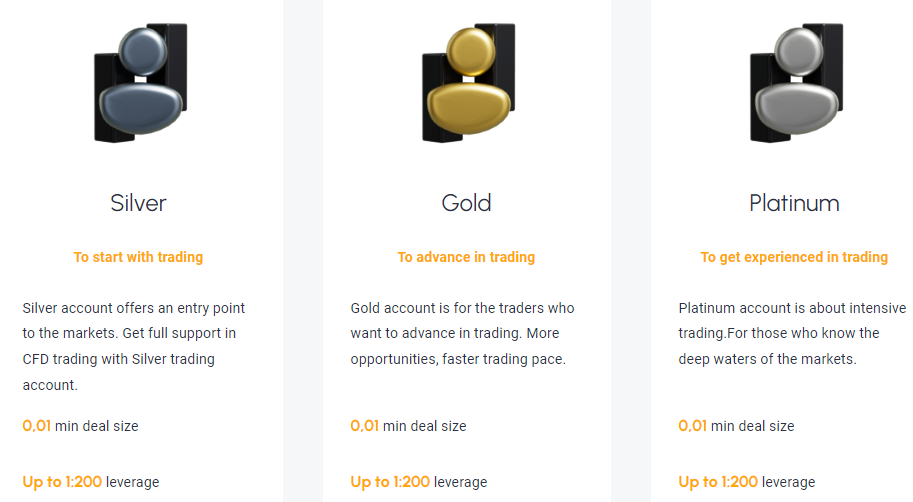This screenshot has width=913, height=502.
Task: Click "To advance in trading" tagline
Action: pos(466,257)
